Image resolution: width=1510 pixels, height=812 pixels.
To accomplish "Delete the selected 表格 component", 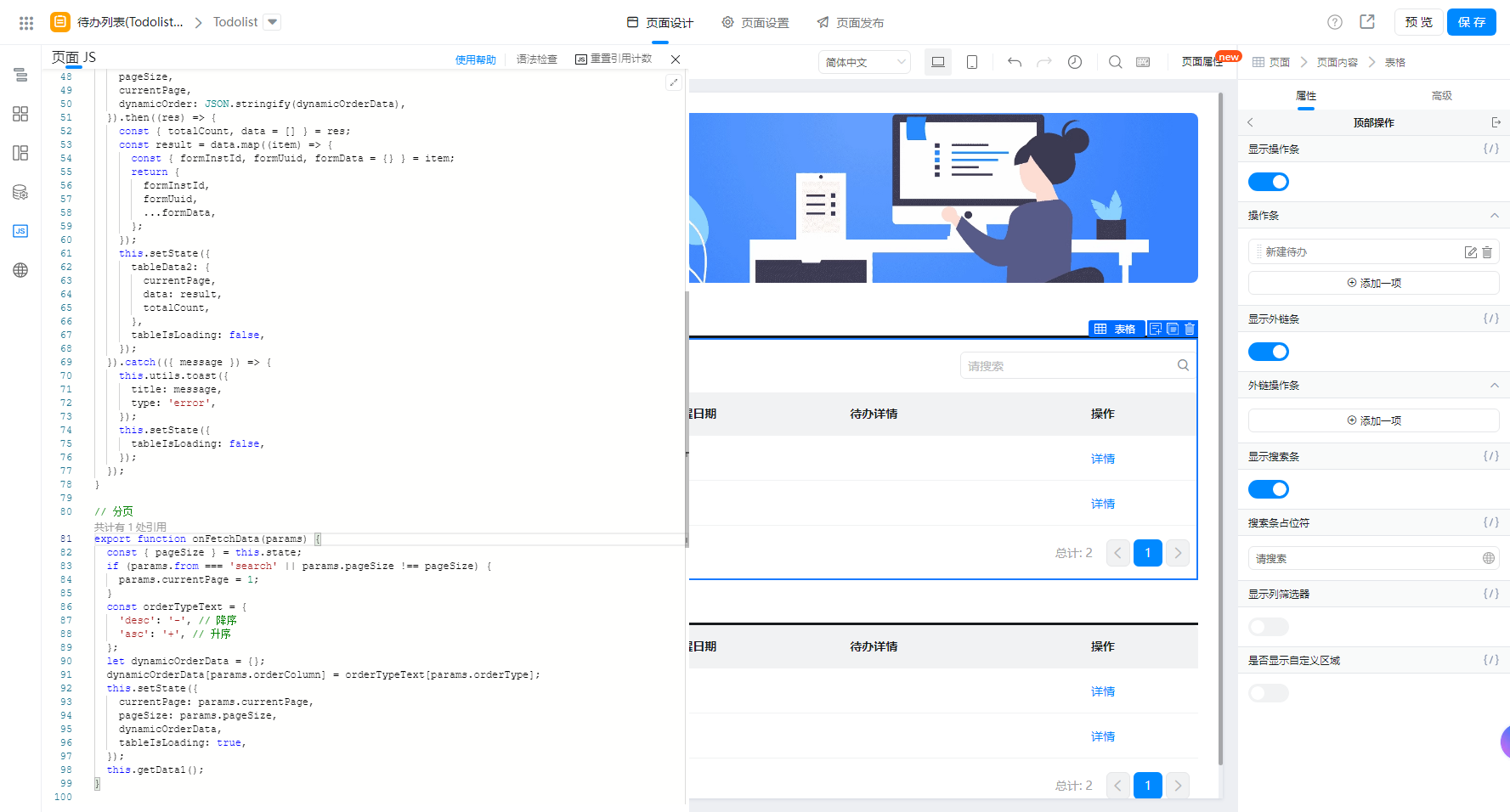I will [1190, 329].
